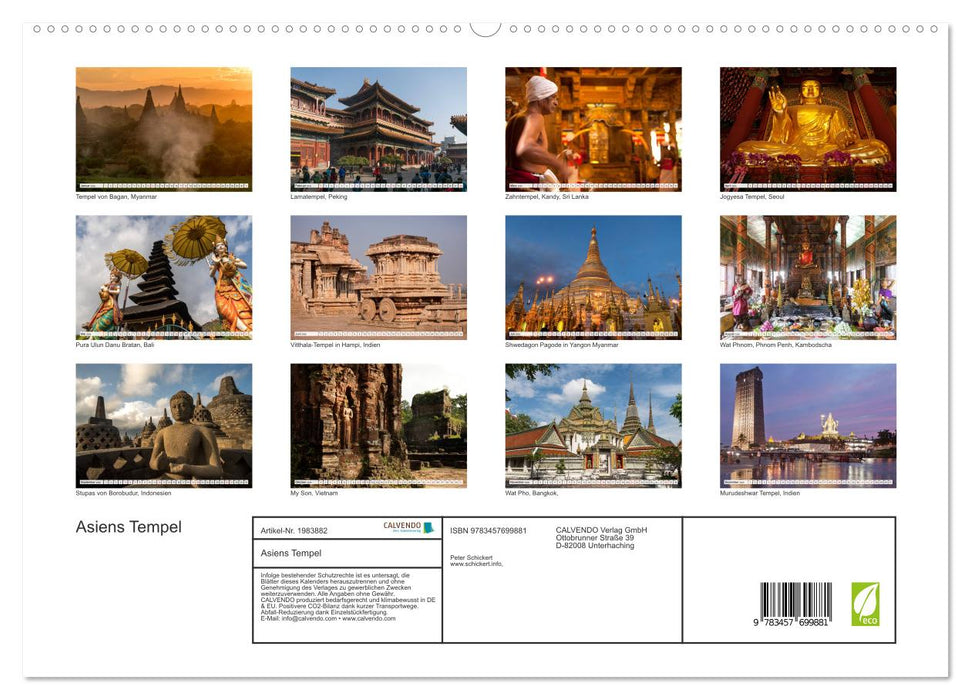Select the Peter Schickert credit line
The height and width of the screenshot is (700, 971).
tap(472, 557)
